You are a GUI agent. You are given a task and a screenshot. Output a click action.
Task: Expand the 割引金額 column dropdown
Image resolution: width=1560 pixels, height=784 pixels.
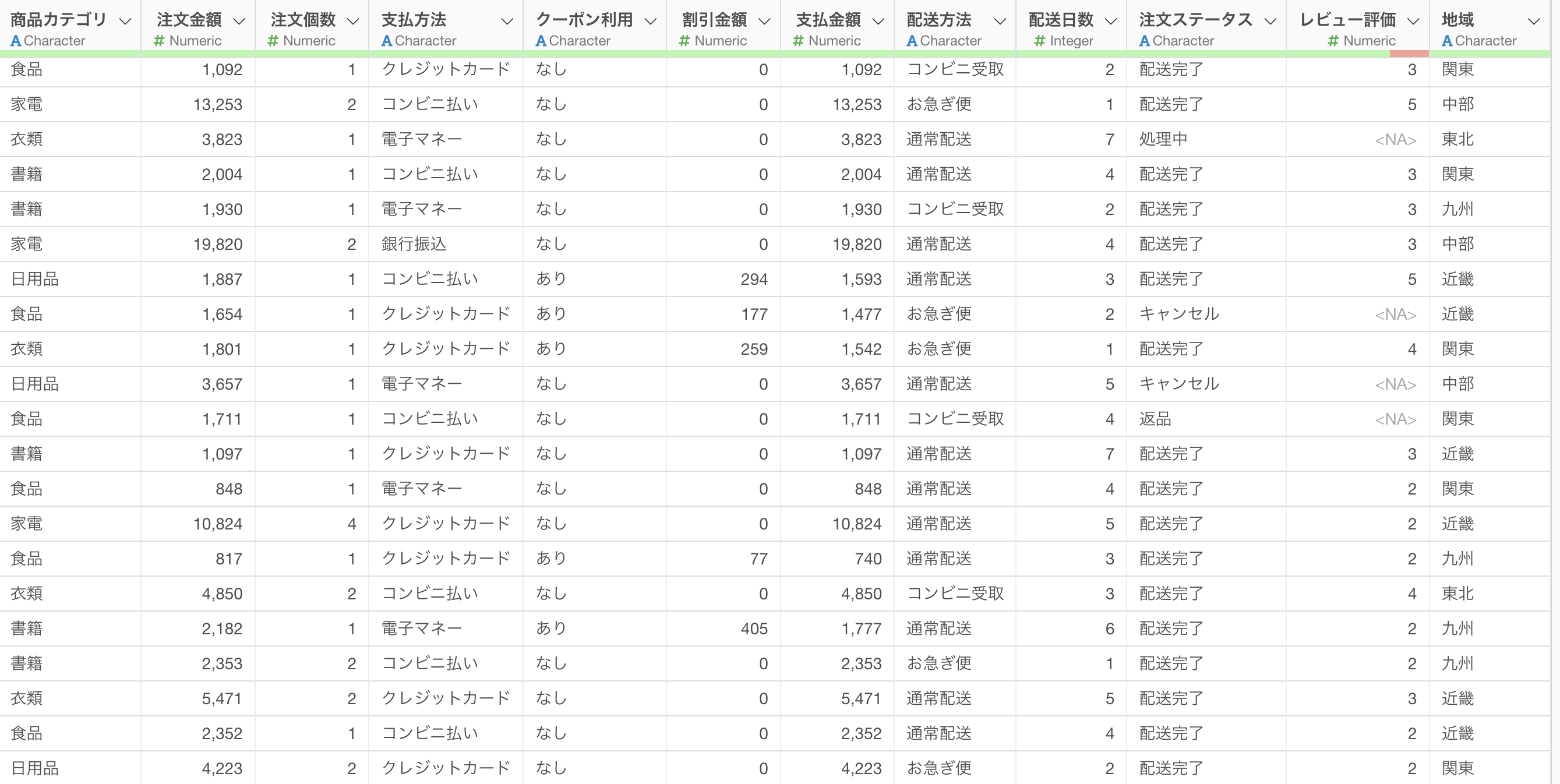pos(765,21)
